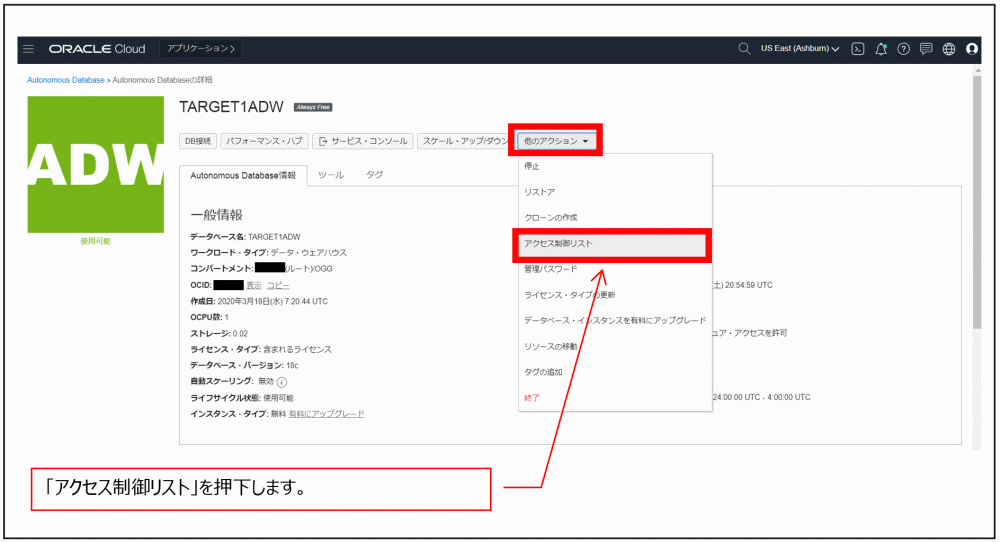Viewport: 1000px width, 542px height.
Task: Choose the red 終了 menu item
Action: point(615,398)
